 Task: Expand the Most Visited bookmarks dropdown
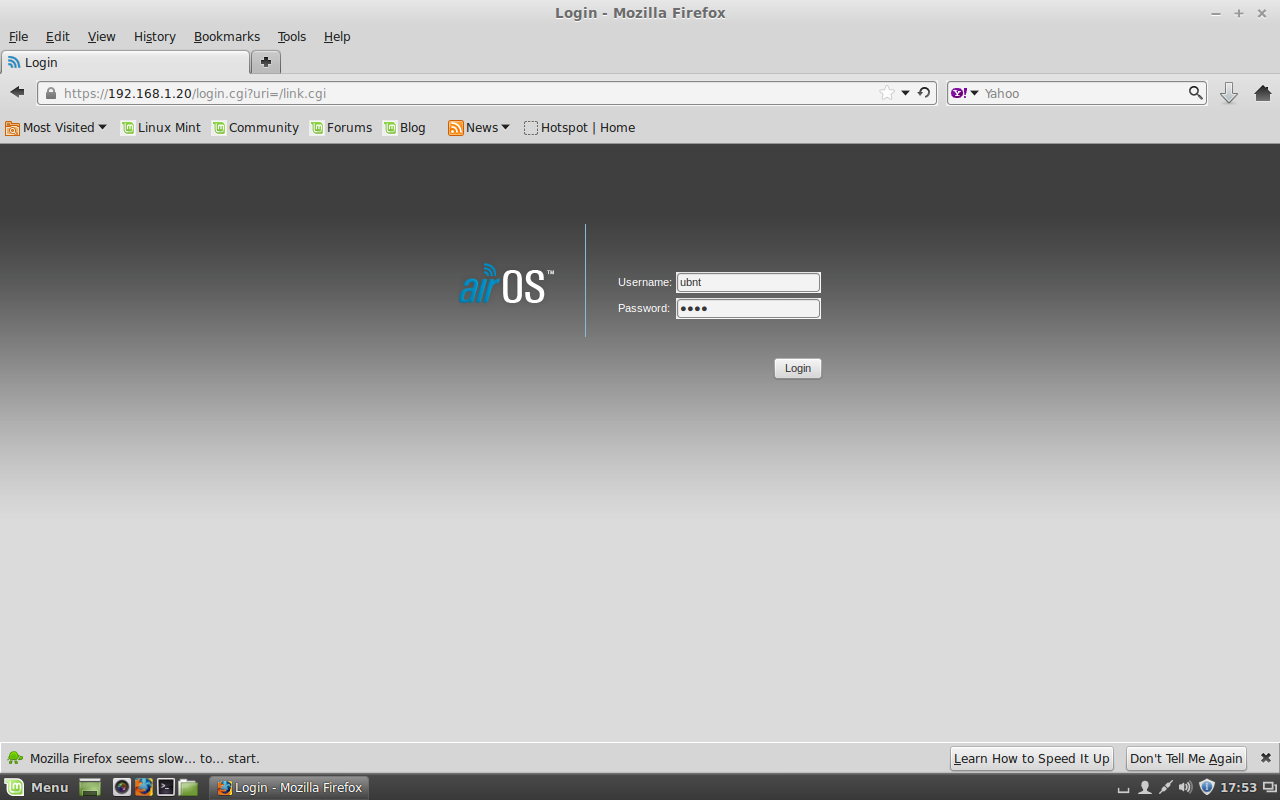[56, 127]
